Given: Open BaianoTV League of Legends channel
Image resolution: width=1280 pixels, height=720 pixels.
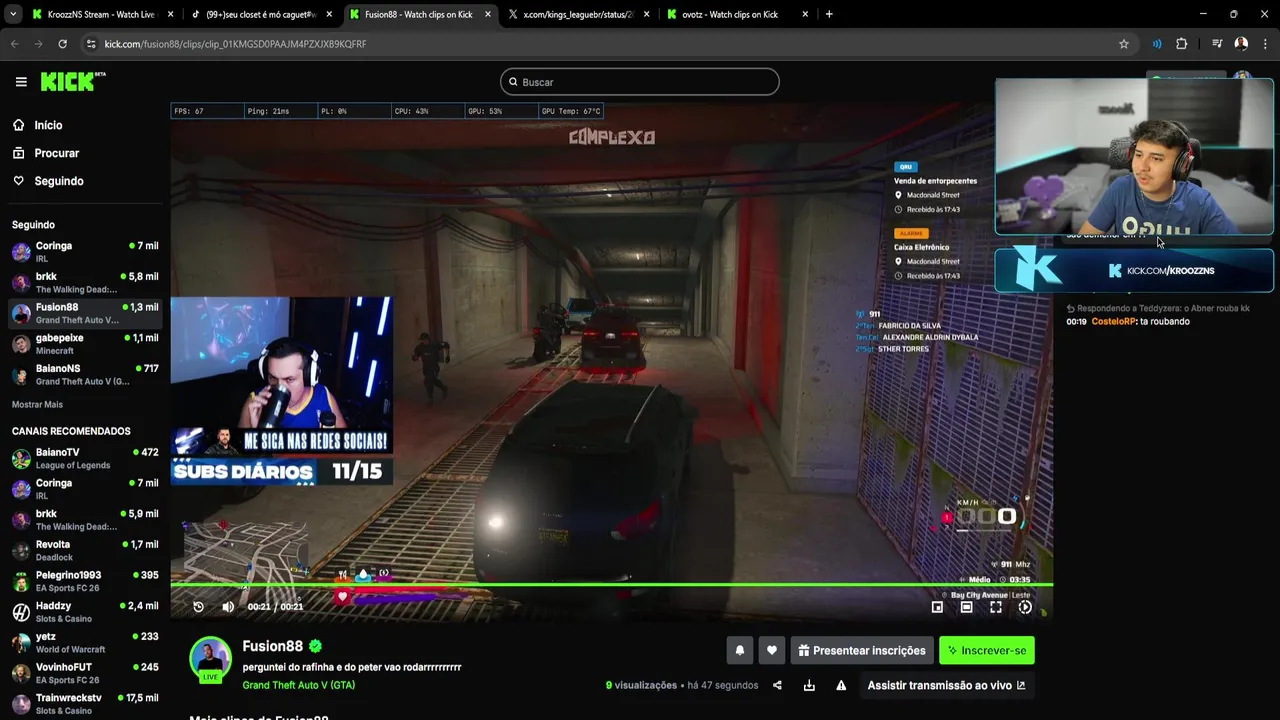Looking at the screenshot, I should 84,459.
